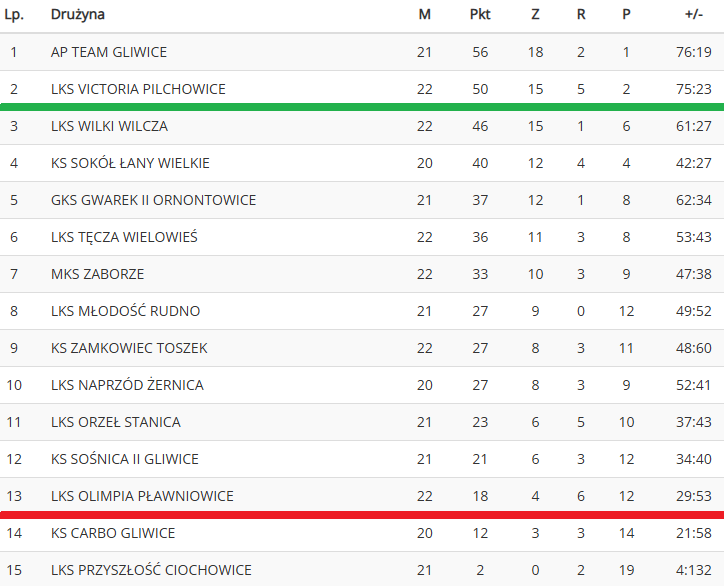Image resolution: width=724 pixels, height=586 pixels.
Task: Select LKS WILKI WILCZA team
Action: click(109, 126)
